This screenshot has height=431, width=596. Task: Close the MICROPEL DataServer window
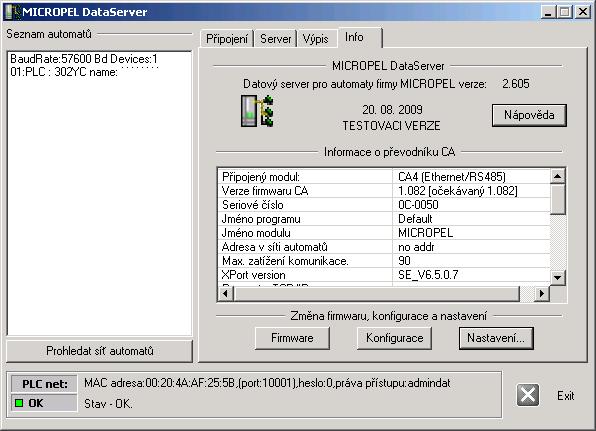583,12
